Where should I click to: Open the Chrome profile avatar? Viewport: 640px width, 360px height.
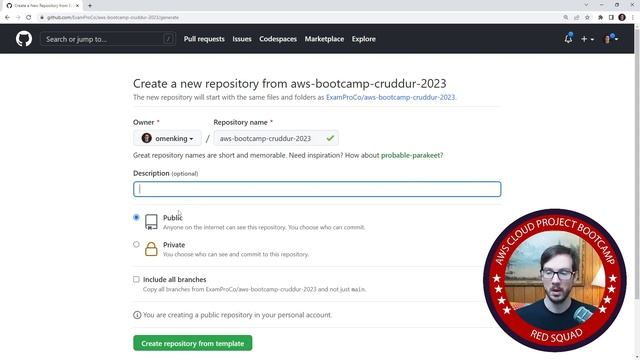(x=622, y=18)
